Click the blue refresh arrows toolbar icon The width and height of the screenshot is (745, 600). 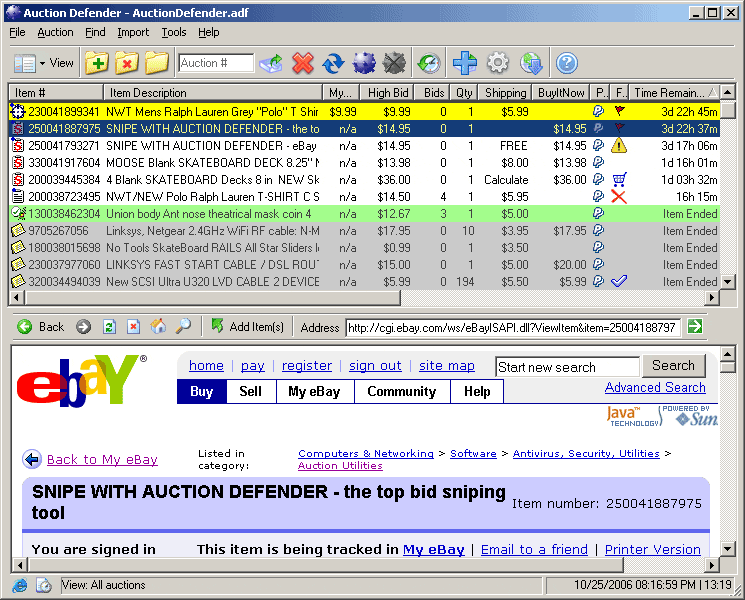[333, 63]
